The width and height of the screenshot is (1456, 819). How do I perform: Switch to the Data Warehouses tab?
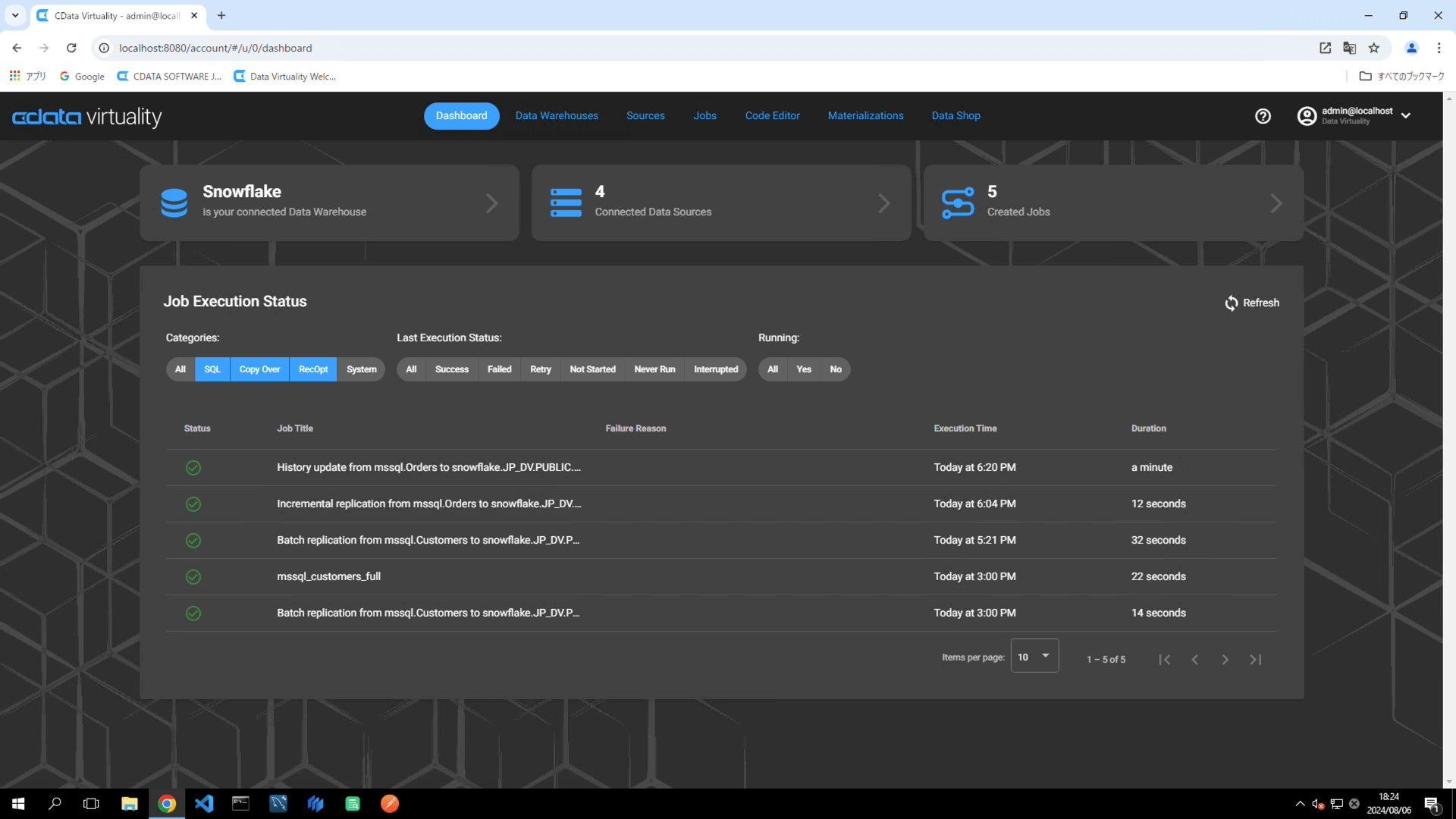[557, 116]
